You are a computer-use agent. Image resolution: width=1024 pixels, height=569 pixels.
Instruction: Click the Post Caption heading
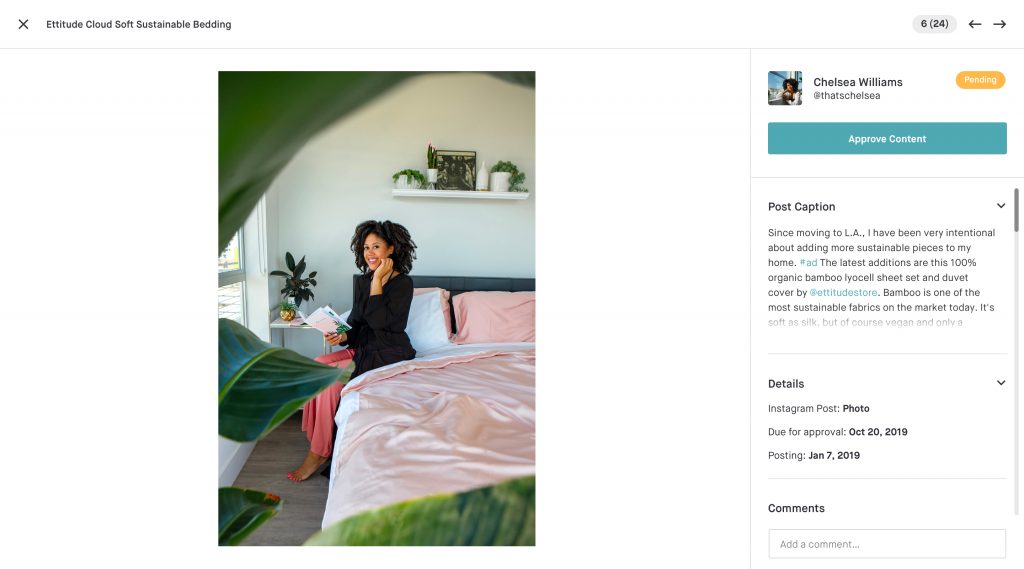[x=801, y=206]
